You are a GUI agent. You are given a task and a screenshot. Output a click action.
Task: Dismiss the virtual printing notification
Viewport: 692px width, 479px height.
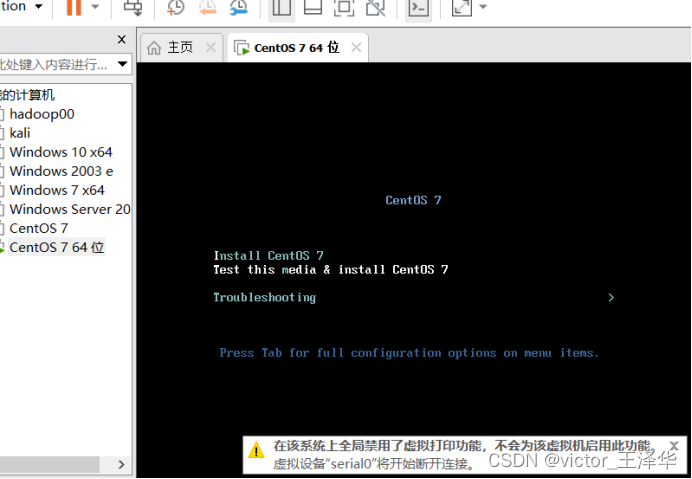[x=674, y=445]
